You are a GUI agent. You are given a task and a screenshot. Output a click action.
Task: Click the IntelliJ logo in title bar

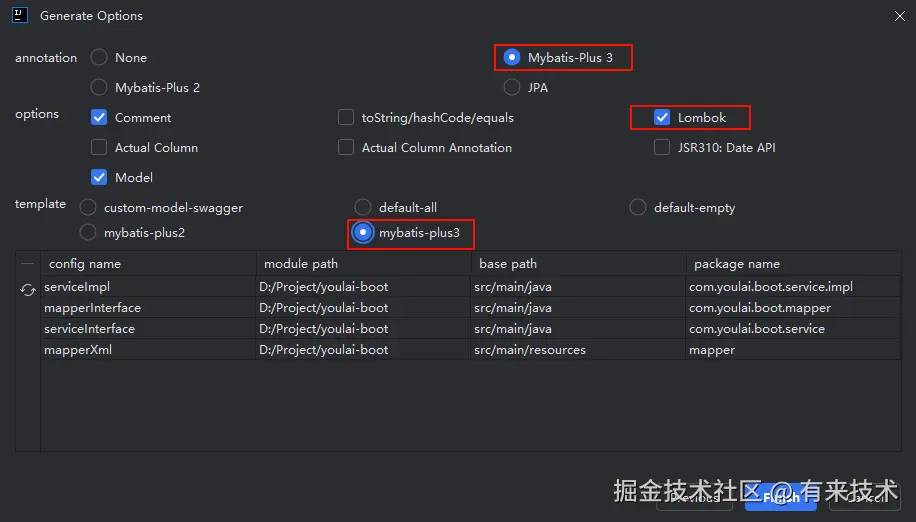point(20,15)
